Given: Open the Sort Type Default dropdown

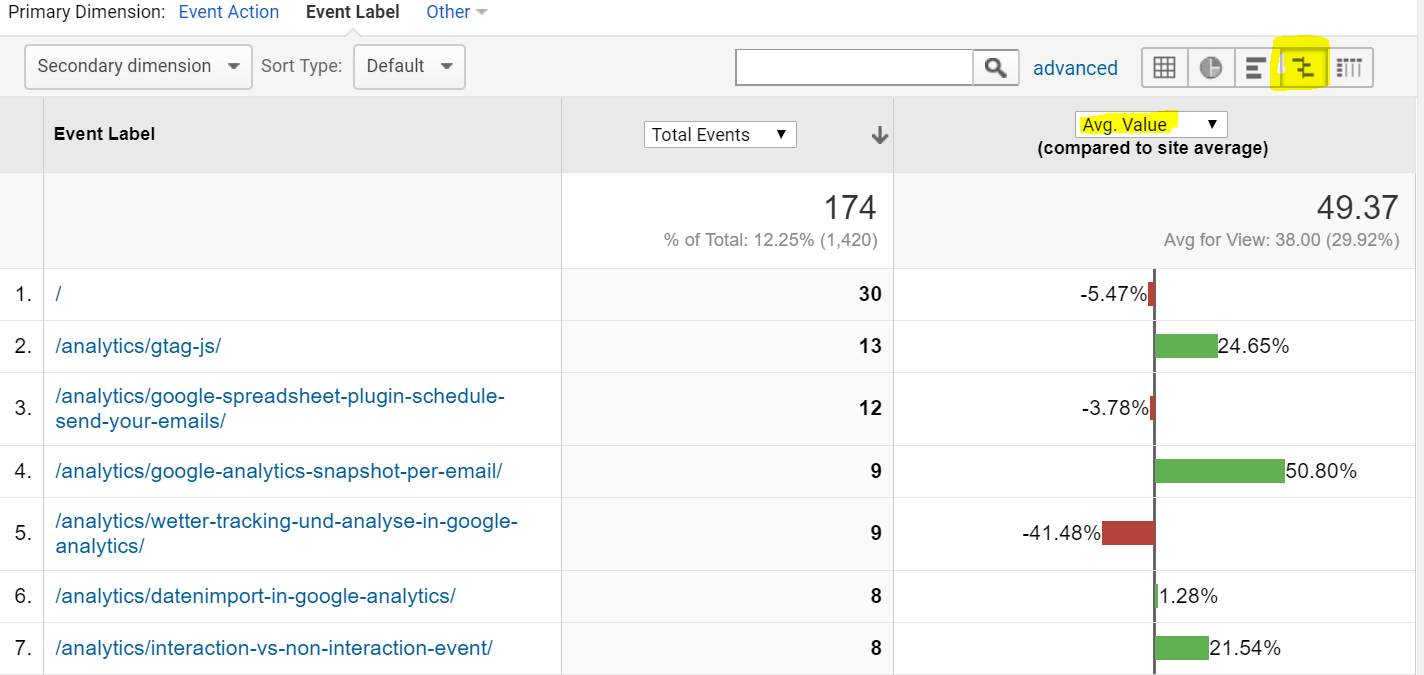Looking at the screenshot, I should point(409,66).
